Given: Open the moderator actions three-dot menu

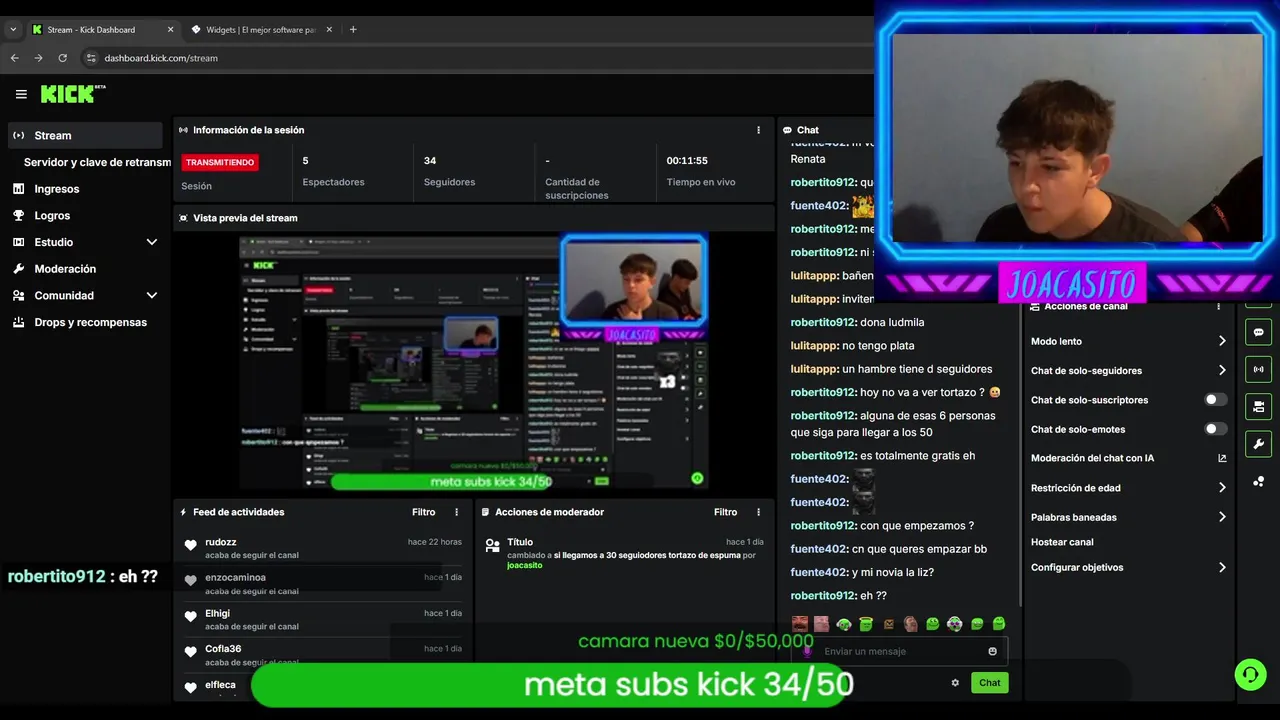Looking at the screenshot, I should click(758, 512).
